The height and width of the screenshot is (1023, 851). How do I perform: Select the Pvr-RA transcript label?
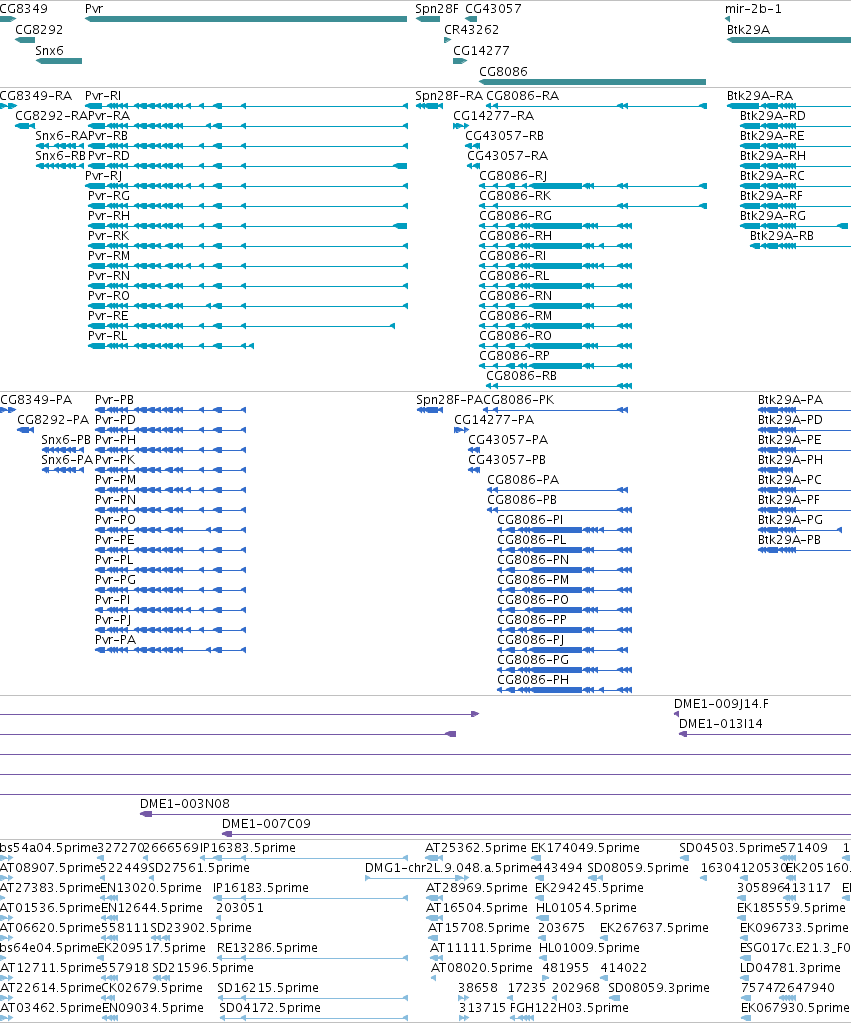[x=109, y=116]
